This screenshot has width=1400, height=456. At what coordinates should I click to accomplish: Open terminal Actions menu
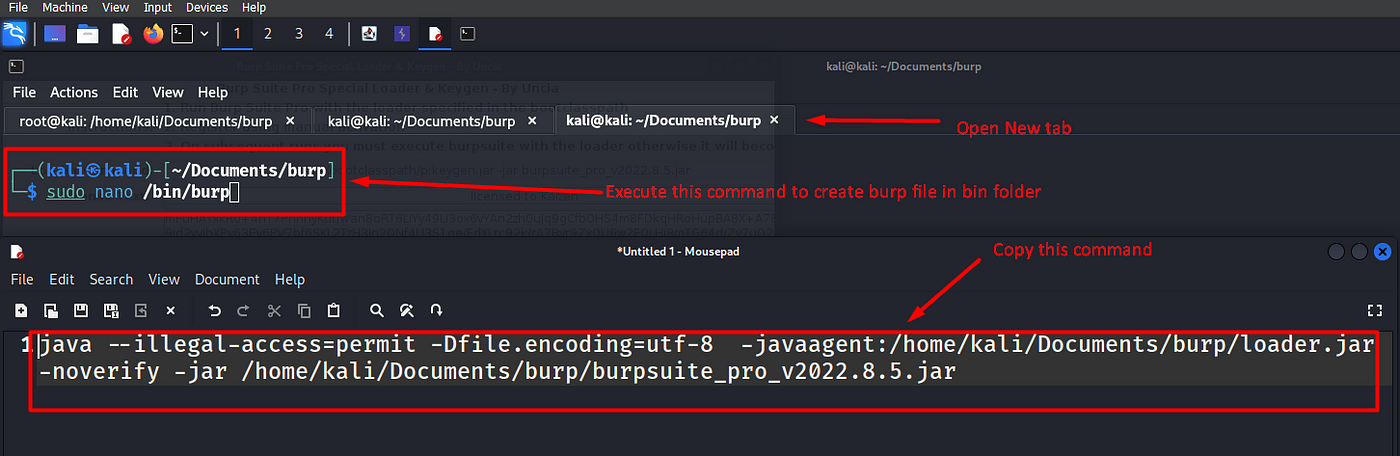[74, 92]
